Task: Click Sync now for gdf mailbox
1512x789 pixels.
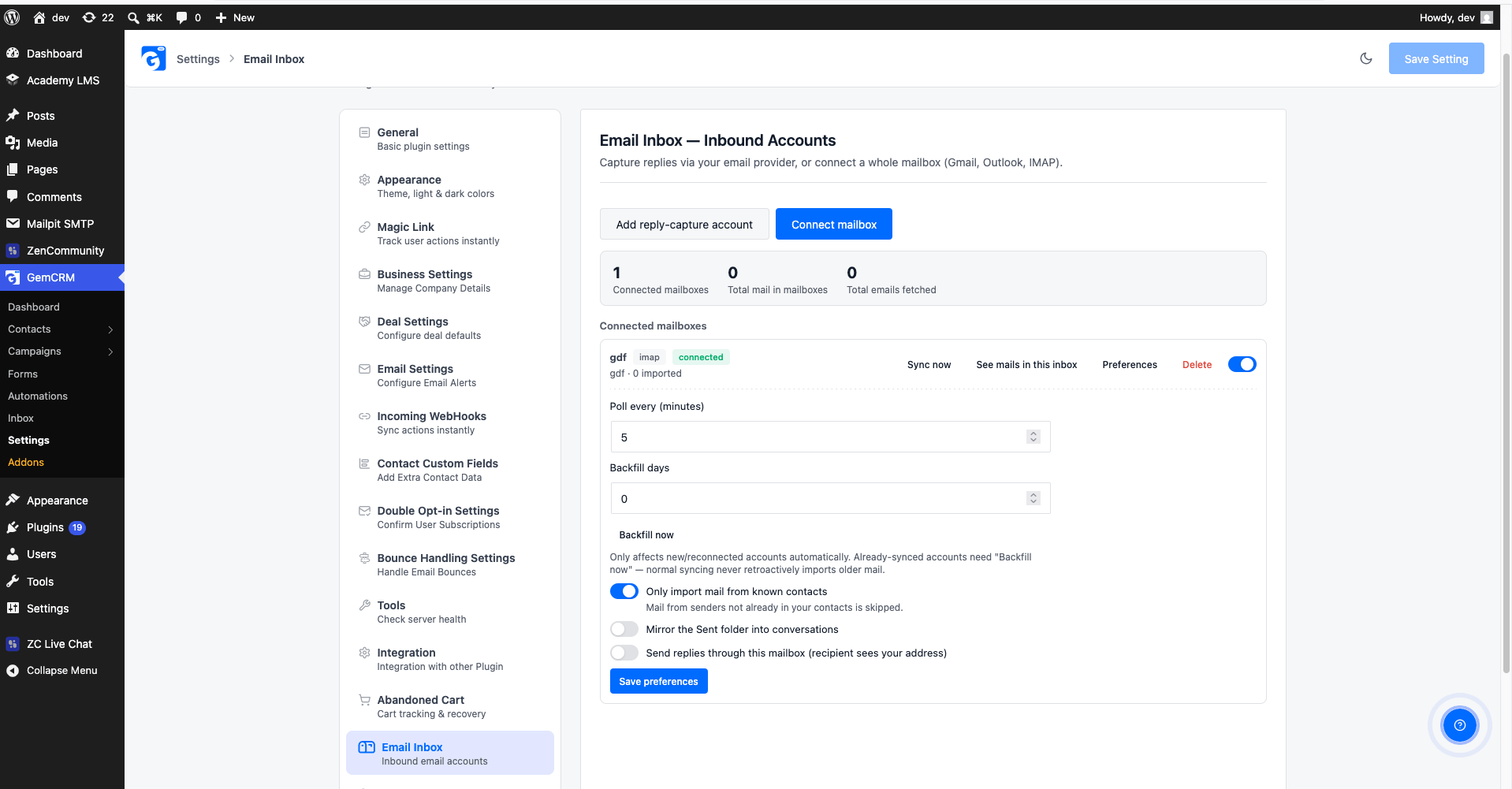Action: pyautogui.click(x=929, y=364)
